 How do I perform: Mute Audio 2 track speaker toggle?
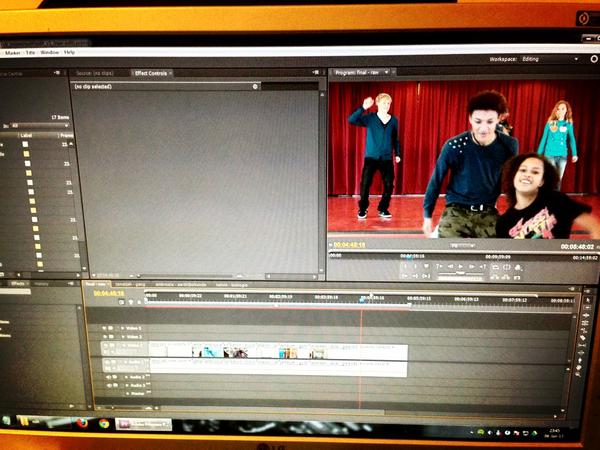[x=108, y=377]
